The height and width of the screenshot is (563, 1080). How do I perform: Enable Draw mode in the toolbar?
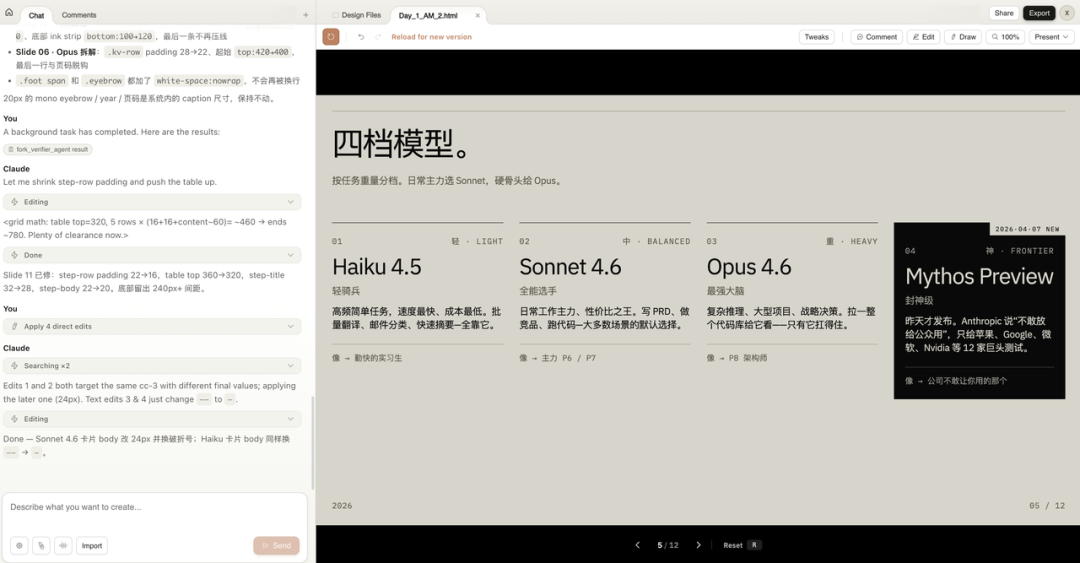(962, 37)
